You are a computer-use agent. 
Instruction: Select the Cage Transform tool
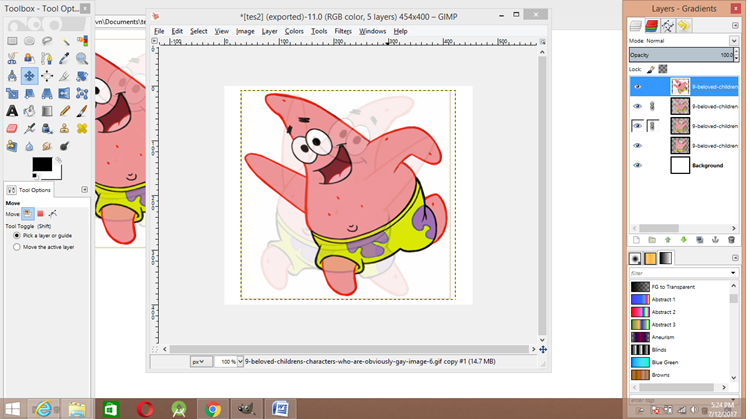[82, 93]
